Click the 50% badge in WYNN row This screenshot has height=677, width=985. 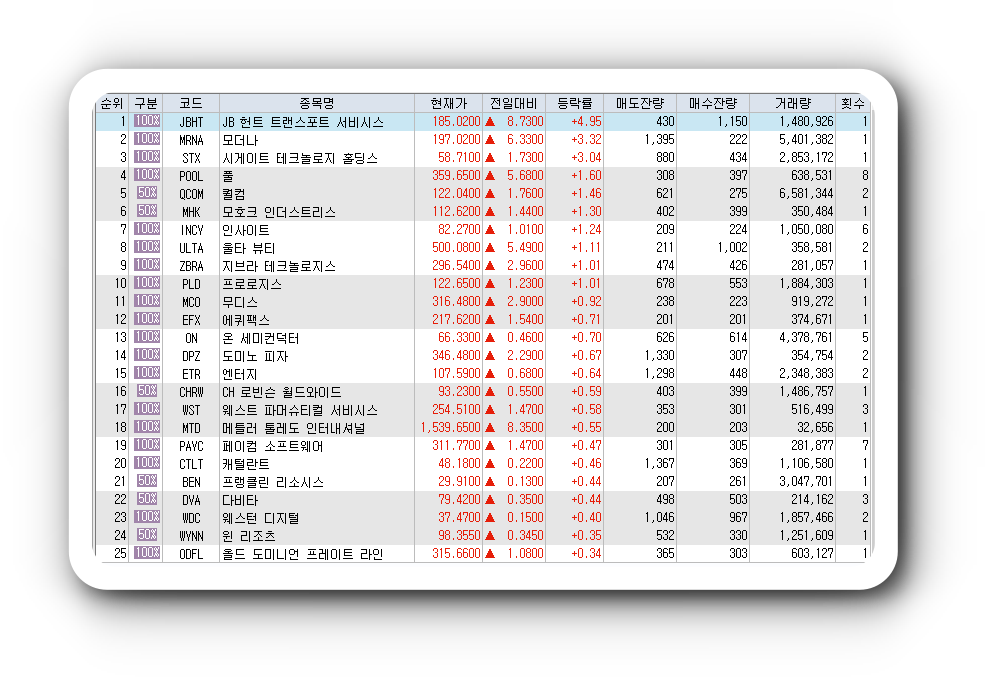point(147,535)
